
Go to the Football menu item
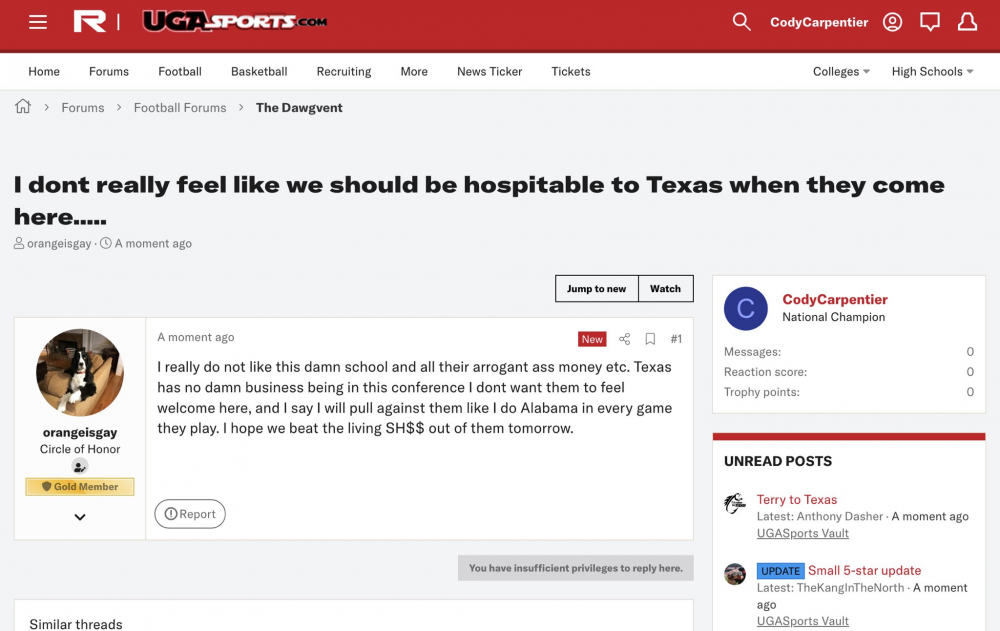pos(180,72)
